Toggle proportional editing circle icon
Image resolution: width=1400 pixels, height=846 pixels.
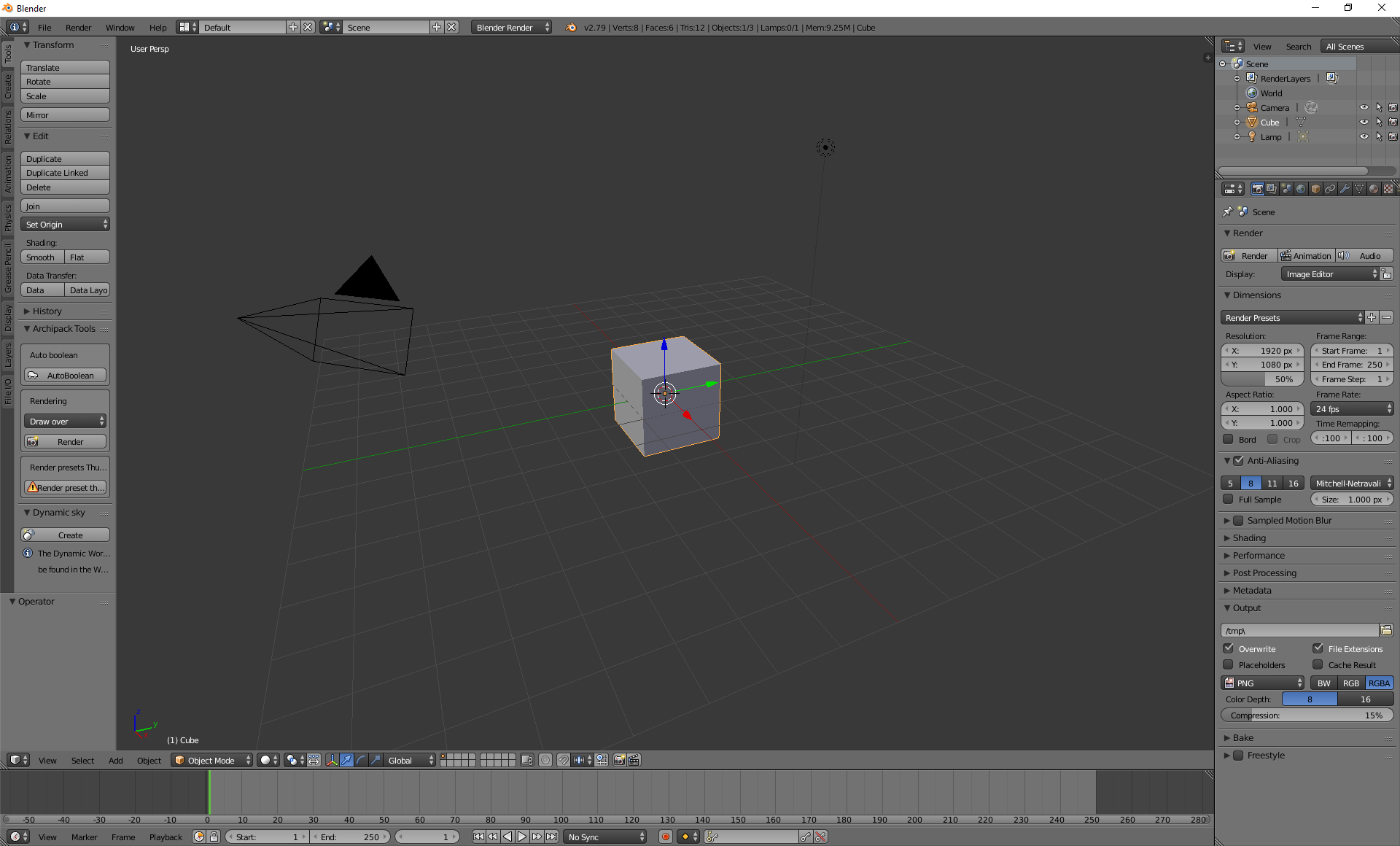tap(545, 760)
